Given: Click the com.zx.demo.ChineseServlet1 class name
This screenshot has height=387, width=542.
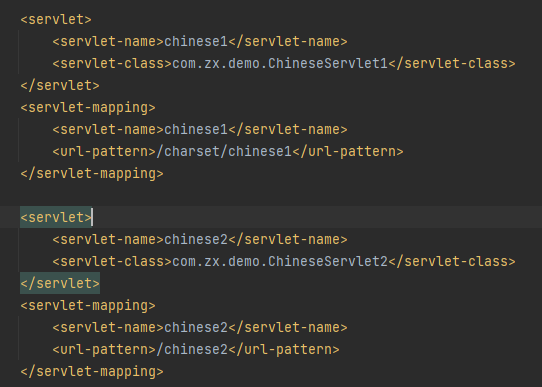Looking at the screenshot, I should pos(280,64).
